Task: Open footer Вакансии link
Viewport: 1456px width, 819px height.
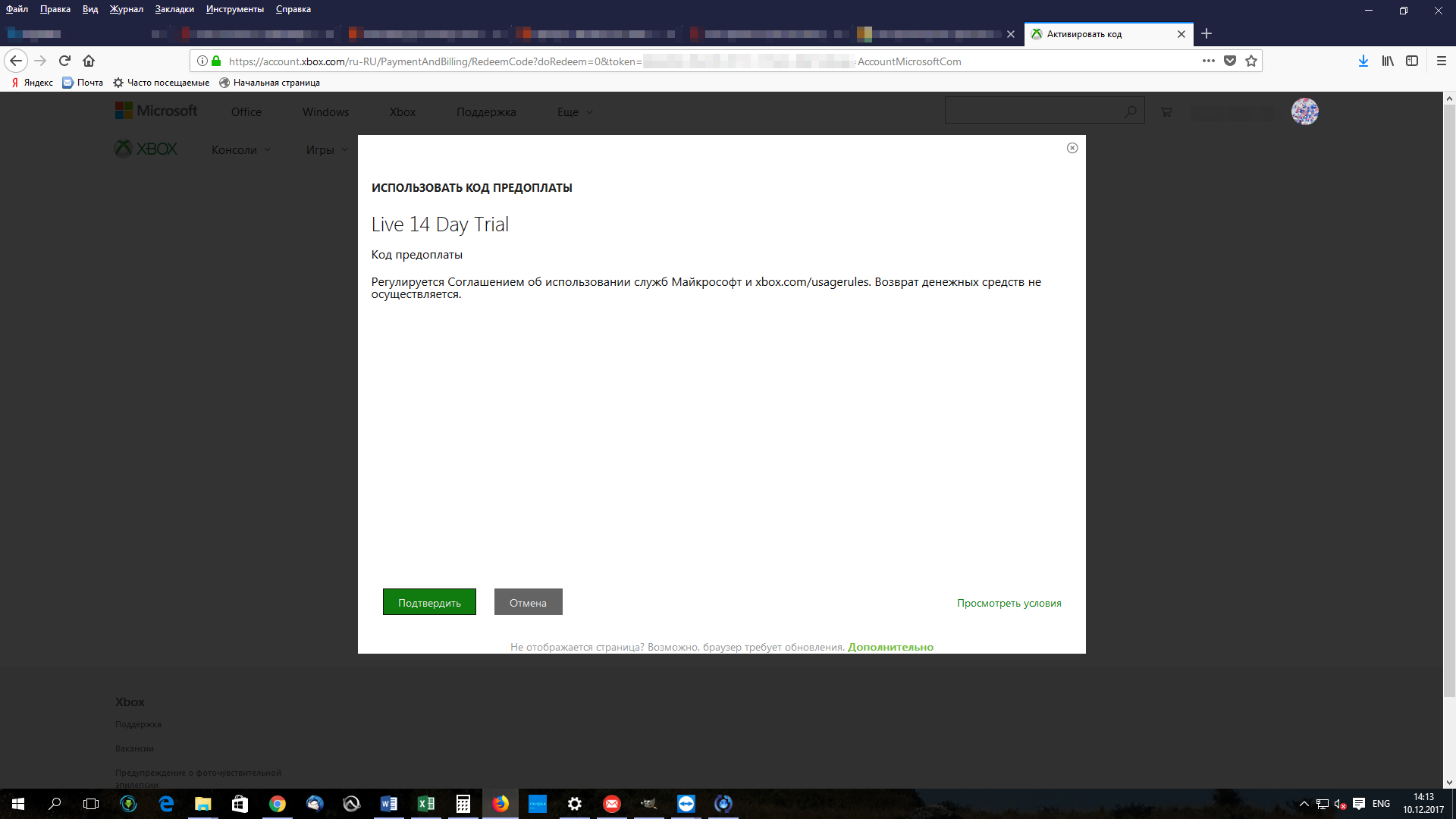Action: pos(134,748)
